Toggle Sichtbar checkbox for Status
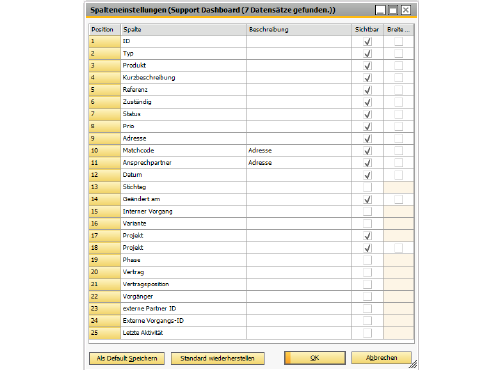Viewport: 502px width, 370px height. (x=367, y=114)
